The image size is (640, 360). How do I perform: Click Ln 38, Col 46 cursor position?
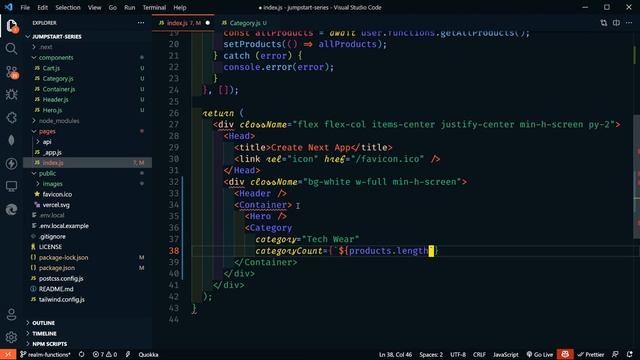point(395,354)
